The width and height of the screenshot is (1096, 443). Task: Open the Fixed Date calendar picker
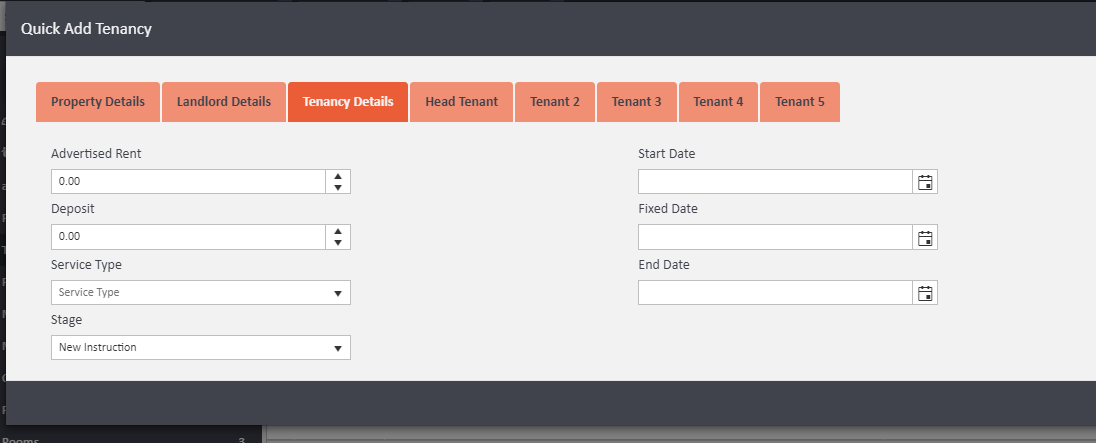[x=925, y=237]
